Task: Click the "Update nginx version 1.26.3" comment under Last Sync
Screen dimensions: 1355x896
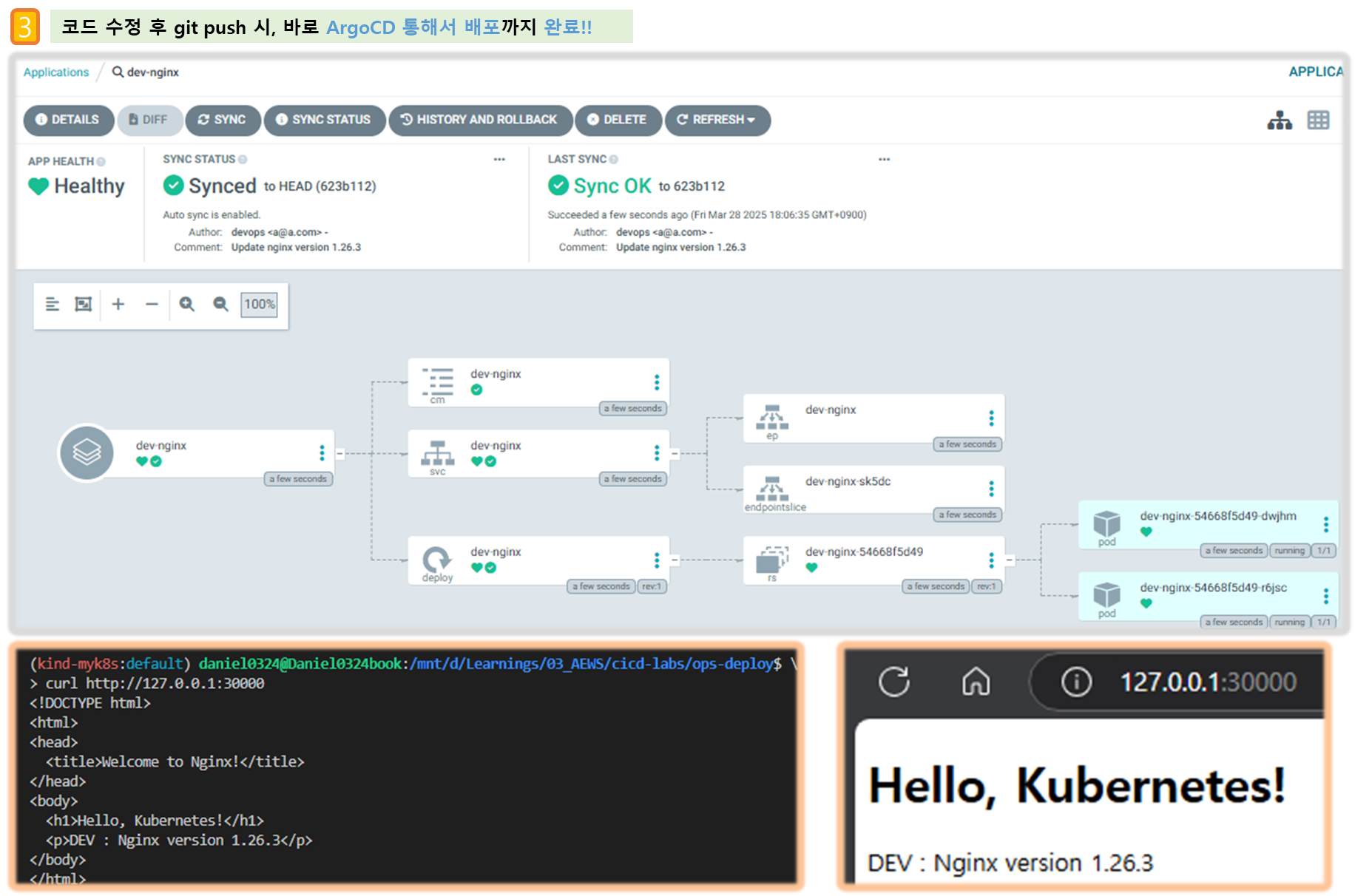Action: pos(680,248)
